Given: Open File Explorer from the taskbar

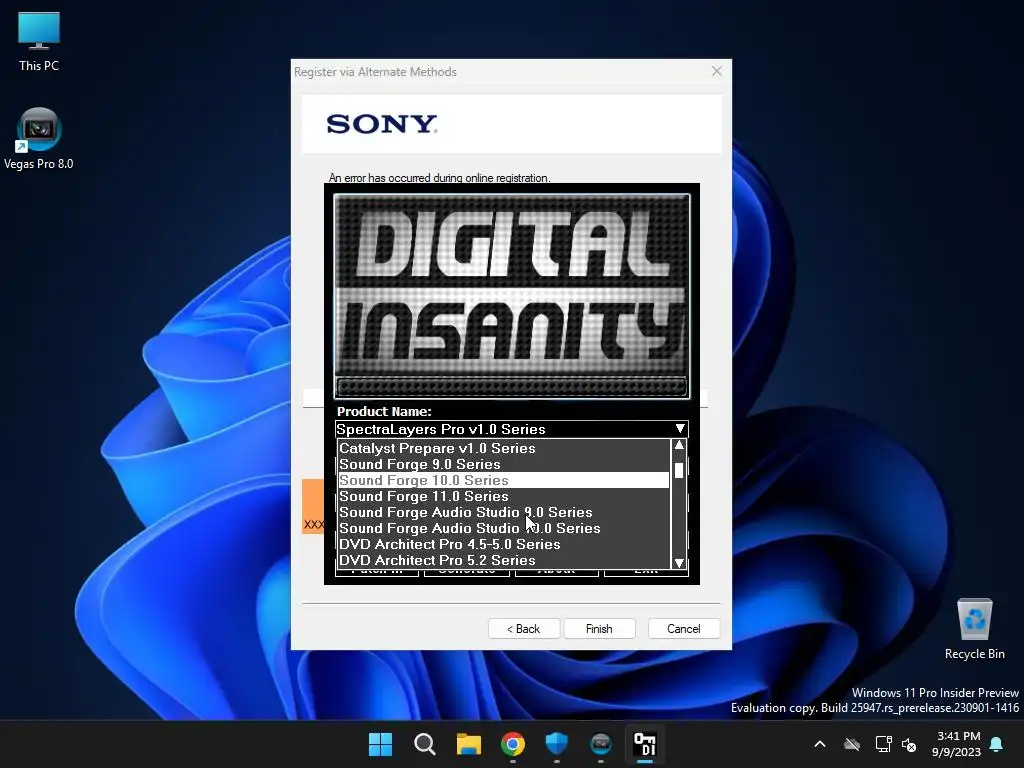Looking at the screenshot, I should coord(468,744).
